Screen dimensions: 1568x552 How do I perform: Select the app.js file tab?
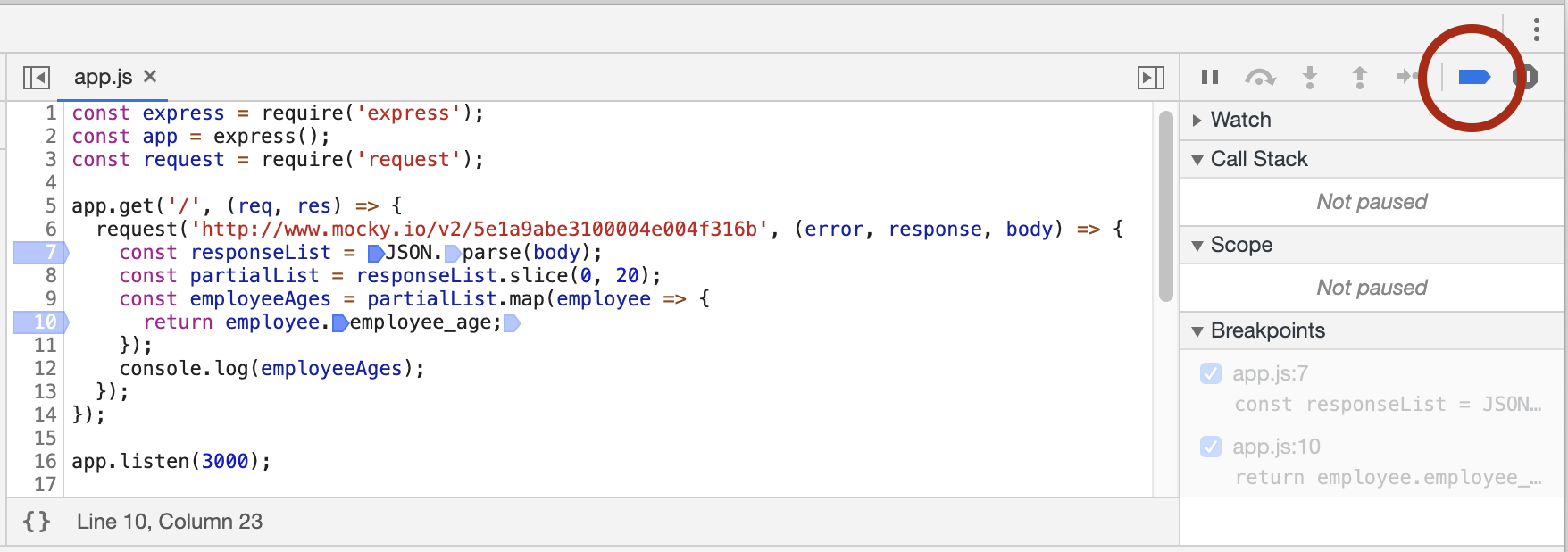point(103,78)
